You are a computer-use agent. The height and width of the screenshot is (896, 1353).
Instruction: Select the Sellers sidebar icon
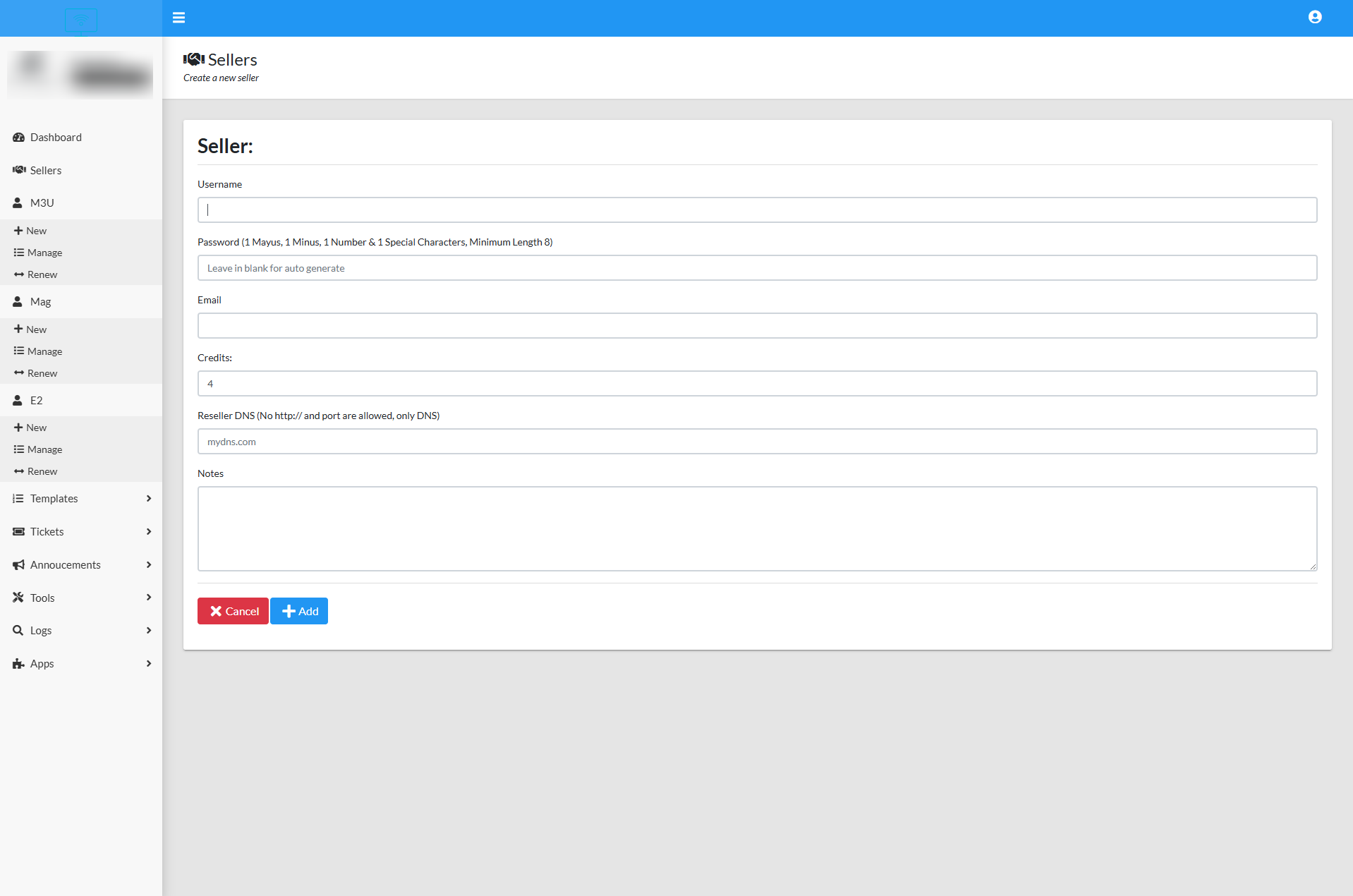[x=18, y=170]
